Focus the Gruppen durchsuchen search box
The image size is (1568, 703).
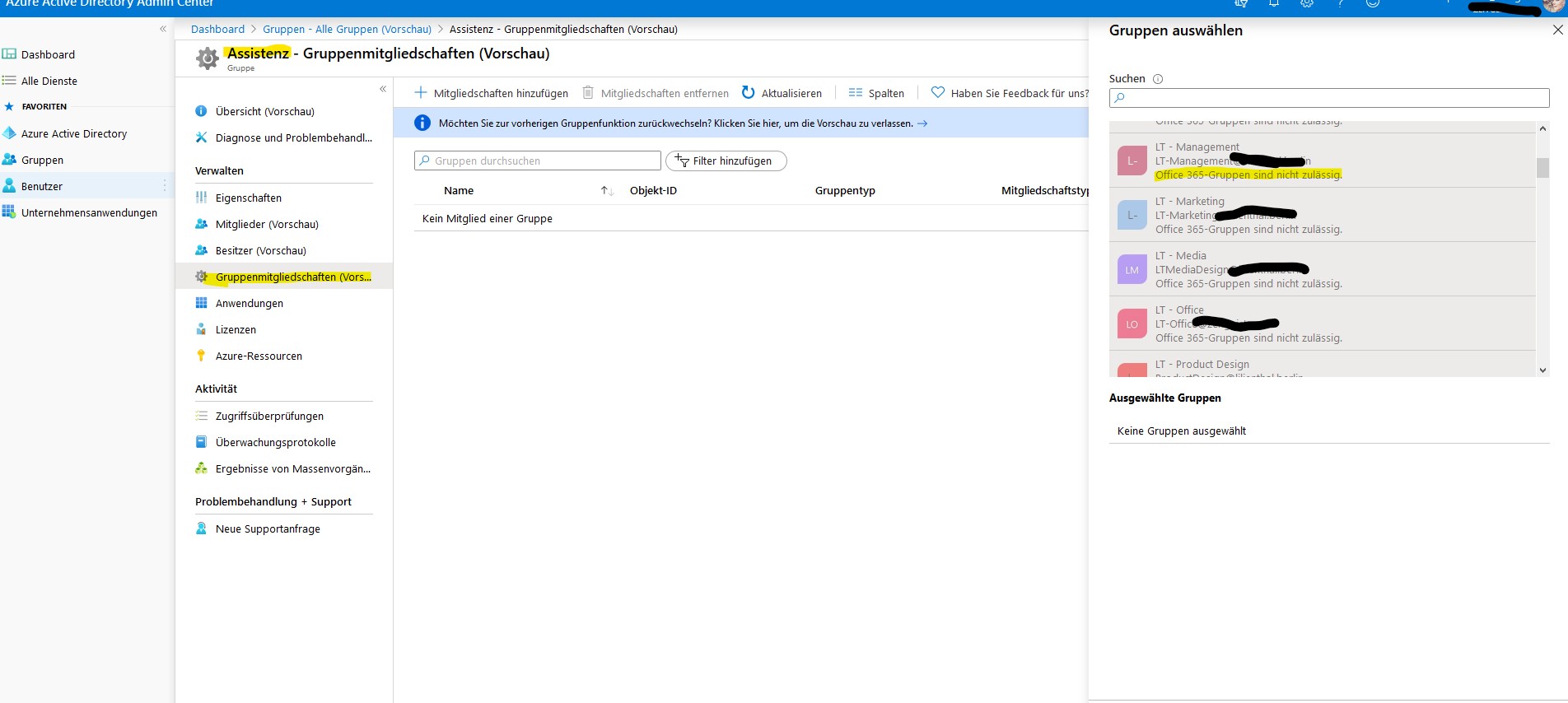(x=537, y=161)
